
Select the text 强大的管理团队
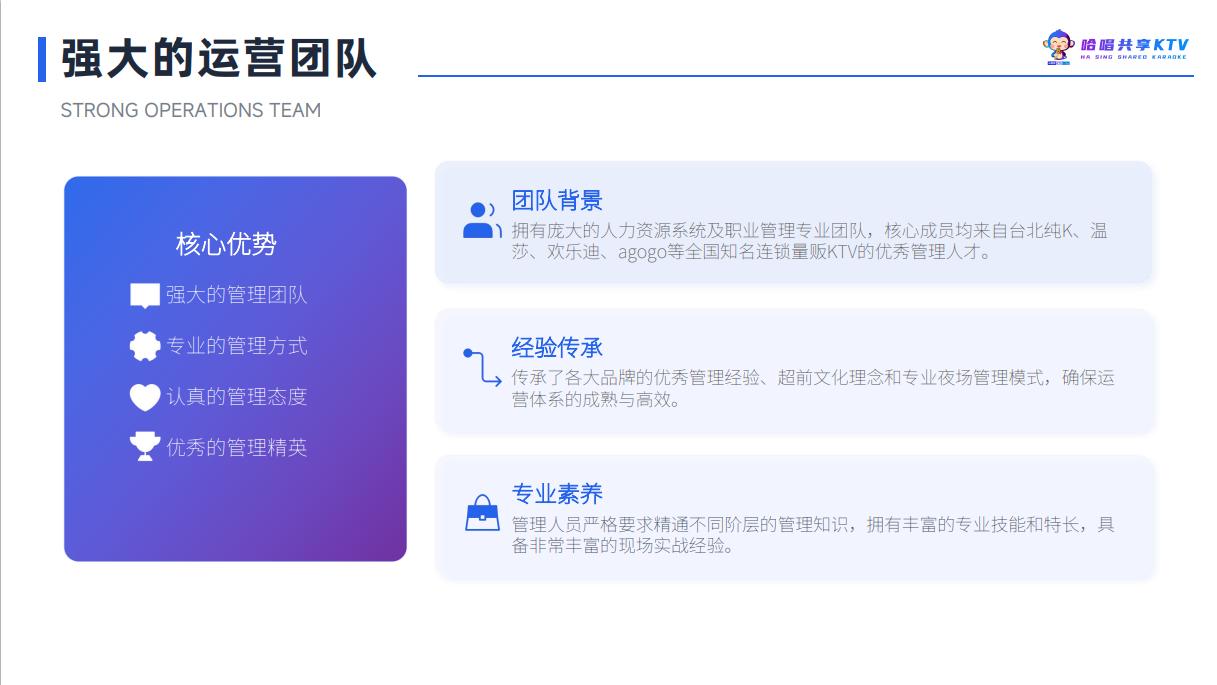click(x=237, y=295)
